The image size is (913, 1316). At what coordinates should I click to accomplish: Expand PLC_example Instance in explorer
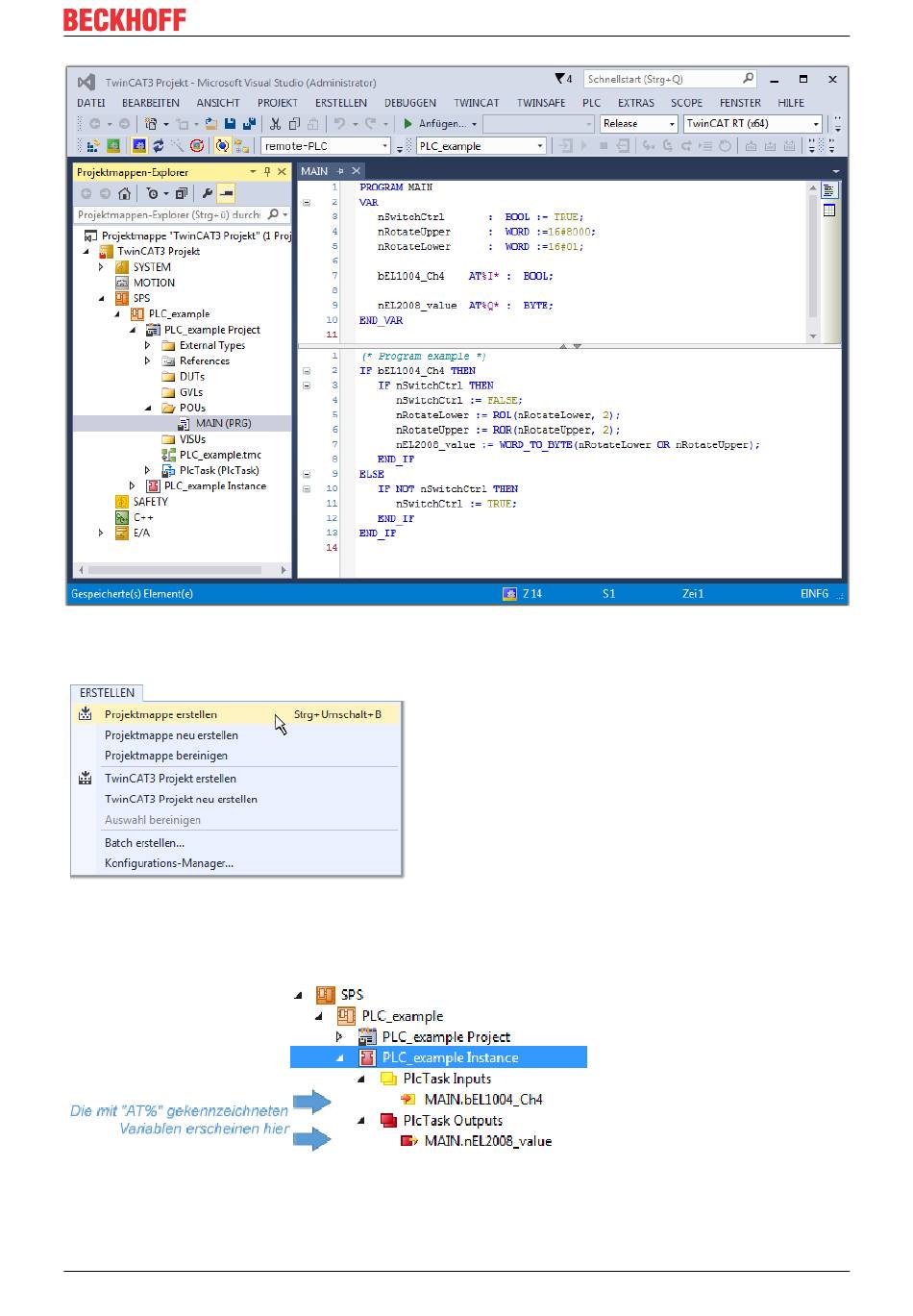pyautogui.click(x=132, y=486)
